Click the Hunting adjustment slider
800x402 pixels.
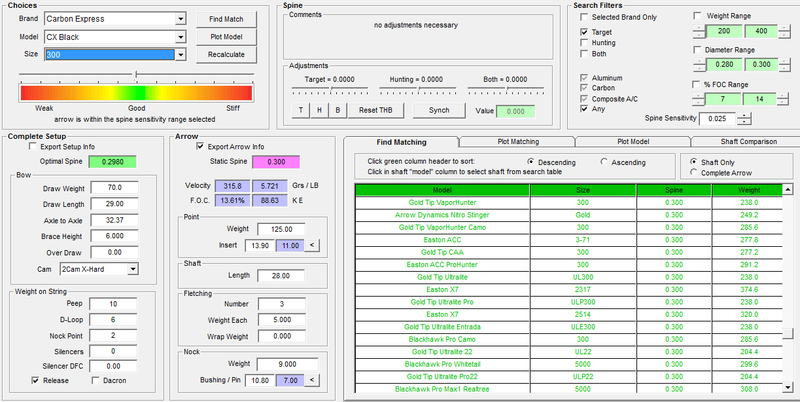[417, 91]
